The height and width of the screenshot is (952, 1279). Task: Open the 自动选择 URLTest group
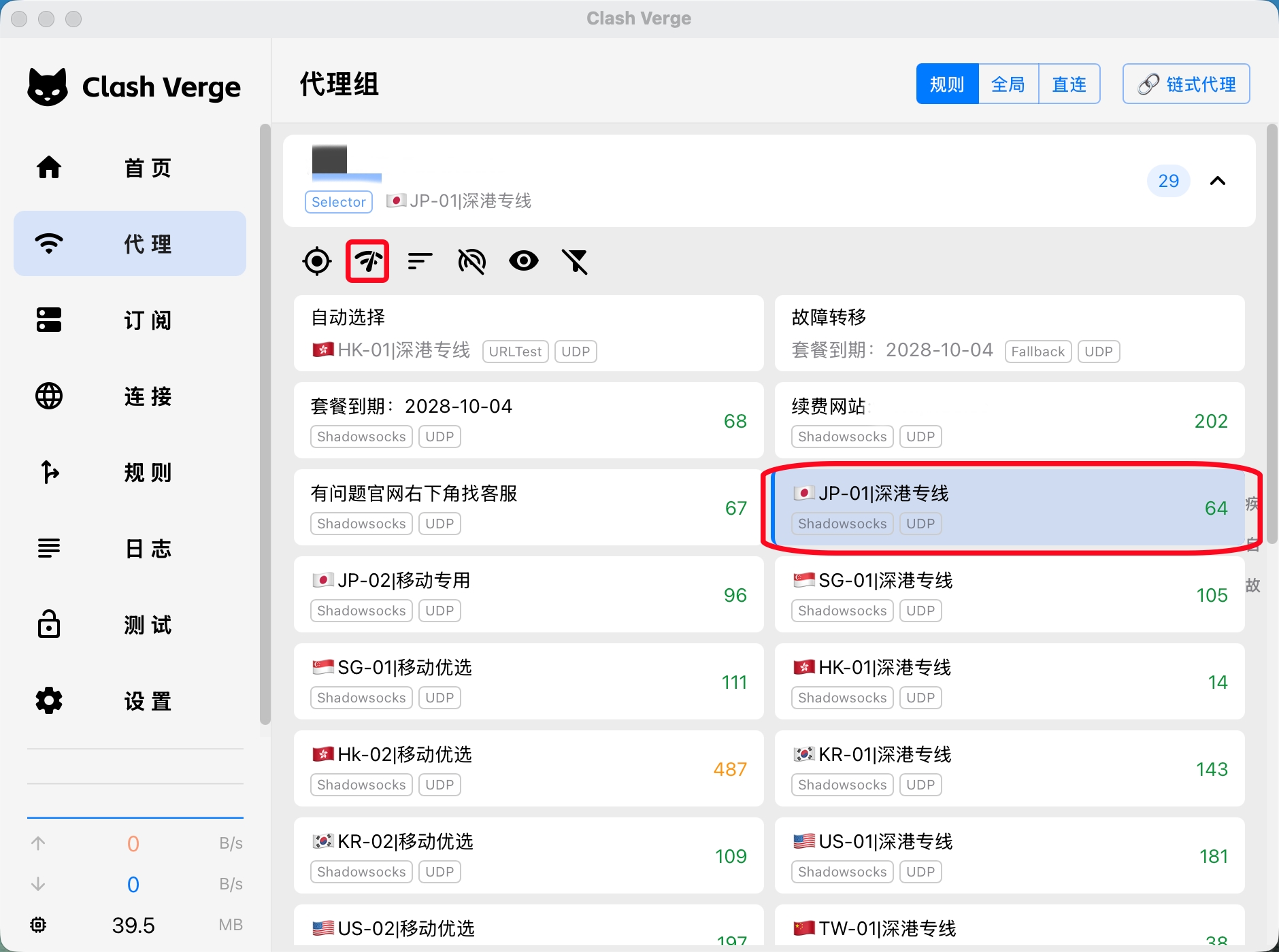pyautogui.click(x=529, y=333)
